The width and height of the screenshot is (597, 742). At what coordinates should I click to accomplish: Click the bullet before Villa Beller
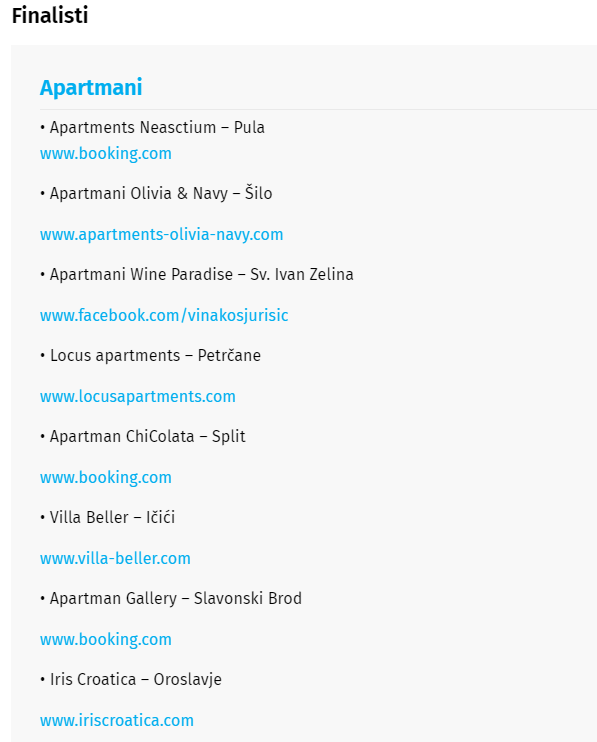click(x=43, y=518)
